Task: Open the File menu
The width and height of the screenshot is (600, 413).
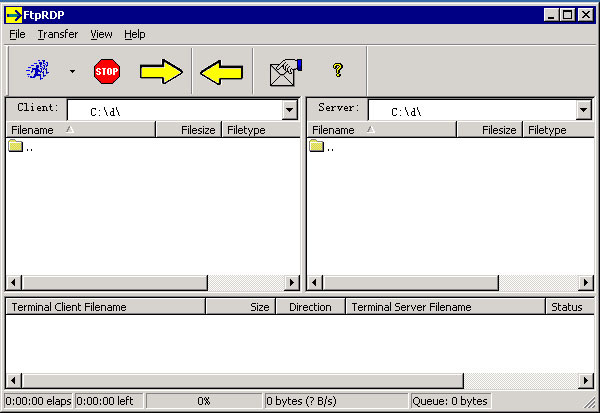Action: [17, 34]
